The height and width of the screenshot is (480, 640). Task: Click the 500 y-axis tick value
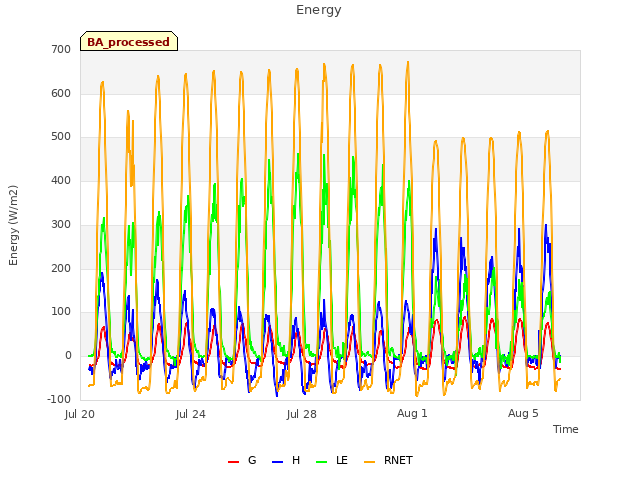point(61,137)
